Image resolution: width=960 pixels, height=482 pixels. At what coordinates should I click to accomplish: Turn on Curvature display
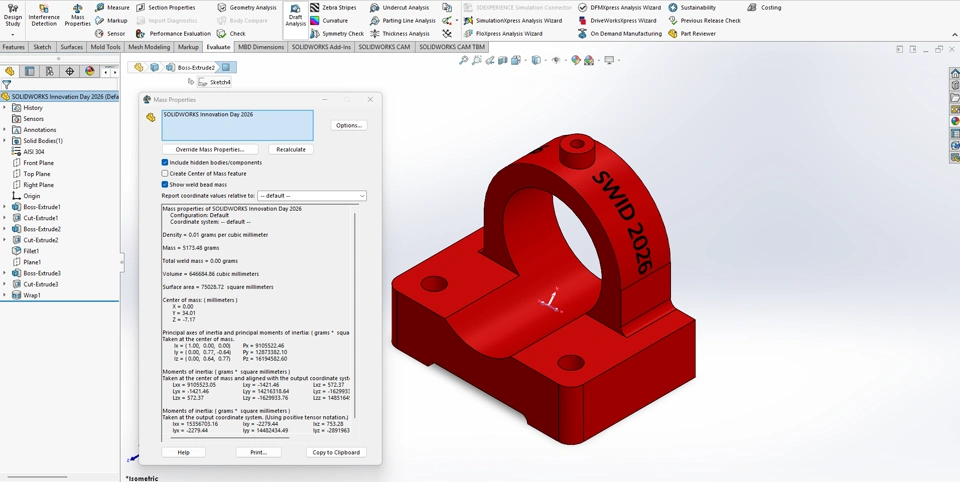pos(329,20)
